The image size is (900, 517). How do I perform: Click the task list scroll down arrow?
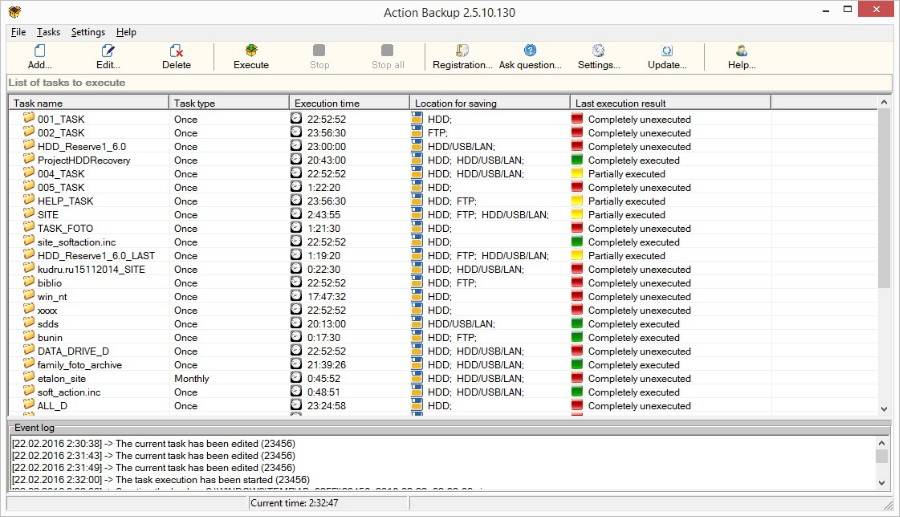(x=883, y=408)
